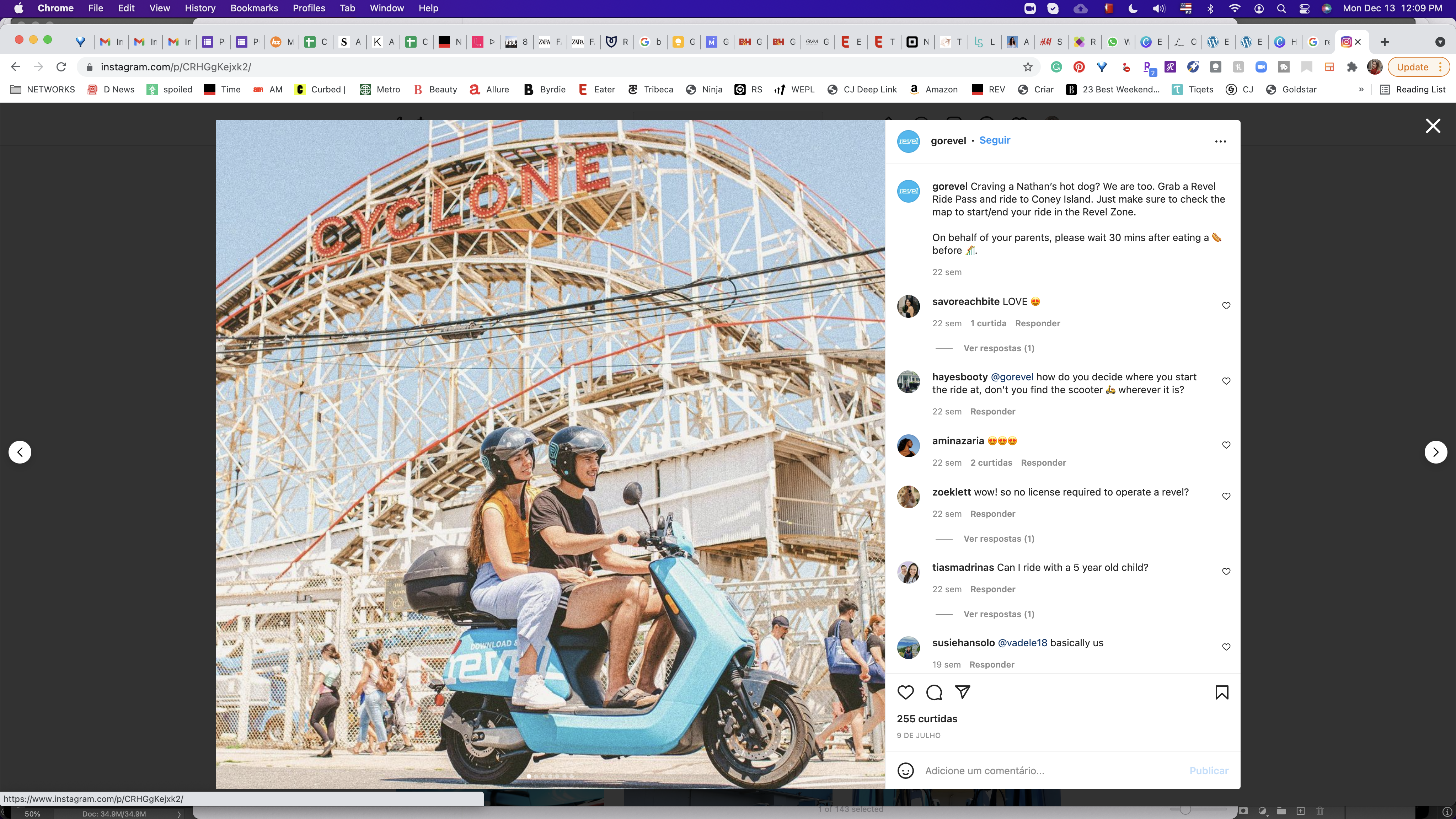Open the gorevel avatar in the post header
The image size is (1456, 819).
[908, 141]
